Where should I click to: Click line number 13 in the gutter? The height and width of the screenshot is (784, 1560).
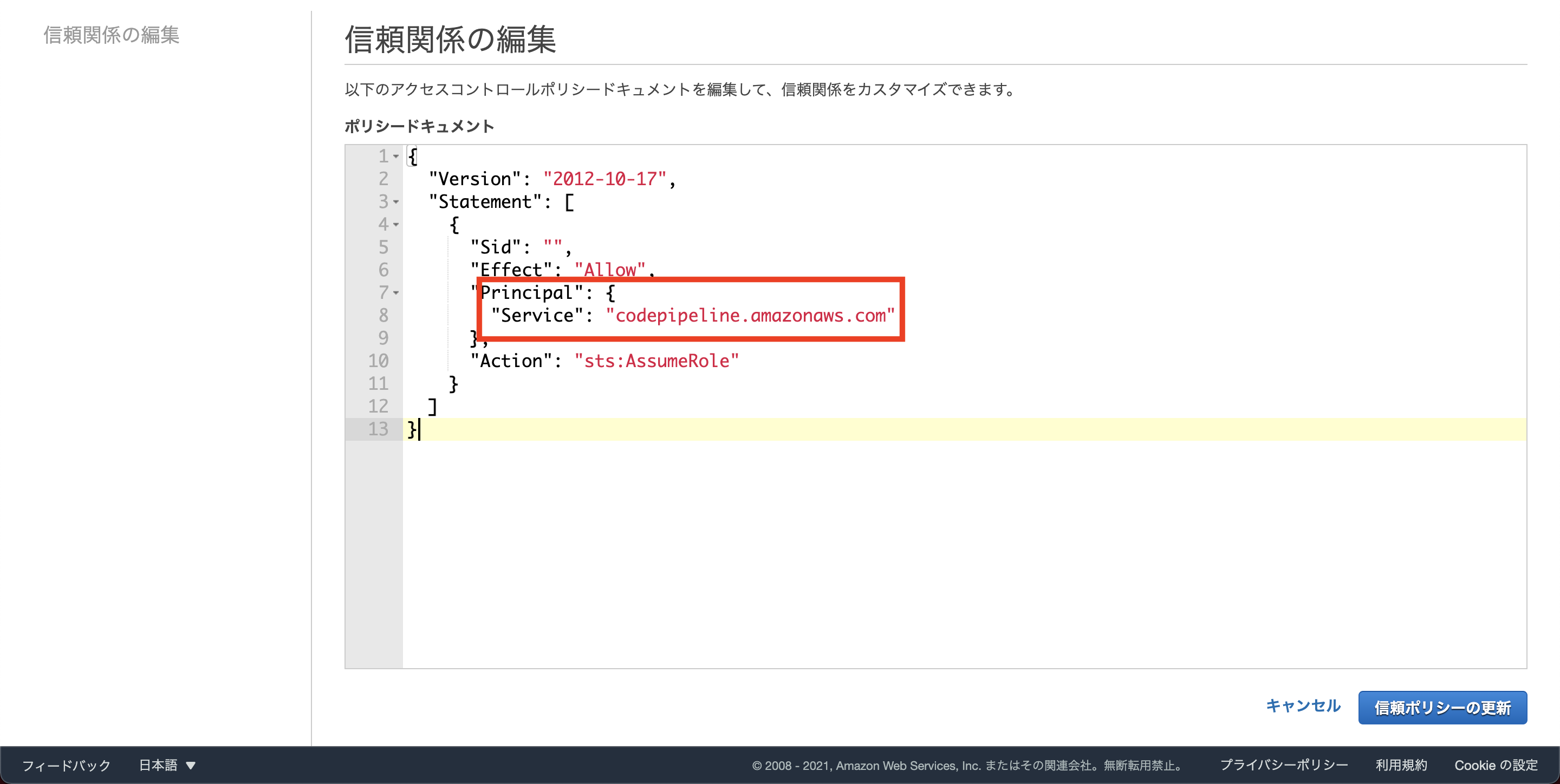click(x=378, y=429)
